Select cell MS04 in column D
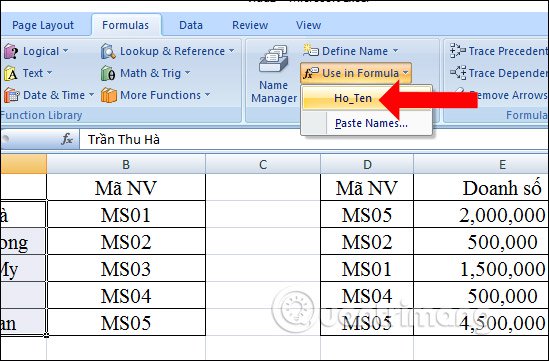Screen dimensions: 549x361 tap(367, 296)
